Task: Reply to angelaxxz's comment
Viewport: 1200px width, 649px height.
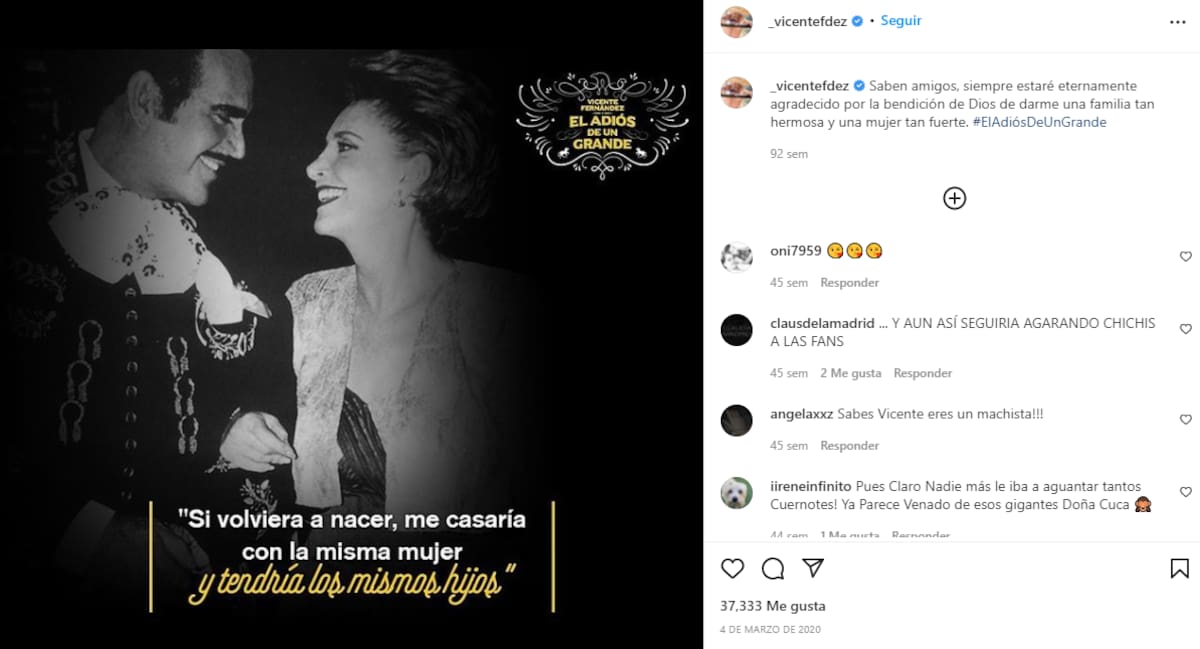Action: (850, 446)
